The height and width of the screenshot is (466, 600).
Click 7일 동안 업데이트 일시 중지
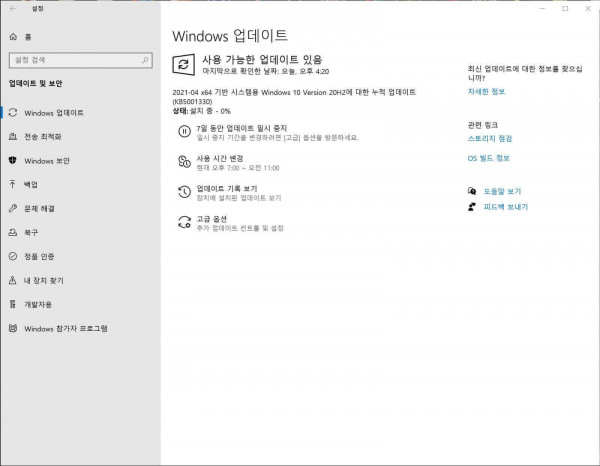coord(241,128)
